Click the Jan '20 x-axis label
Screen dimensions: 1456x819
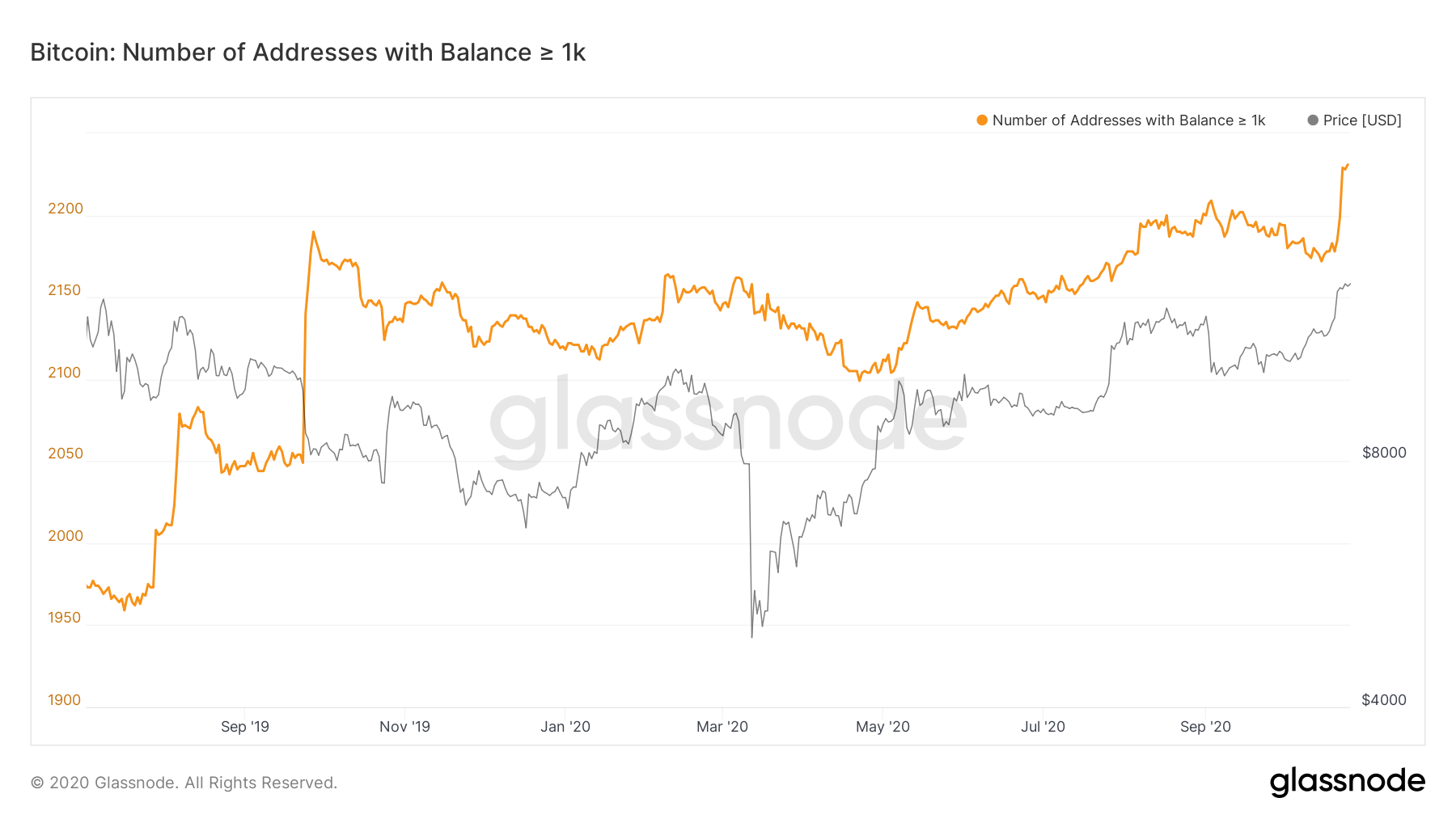point(565,727)
